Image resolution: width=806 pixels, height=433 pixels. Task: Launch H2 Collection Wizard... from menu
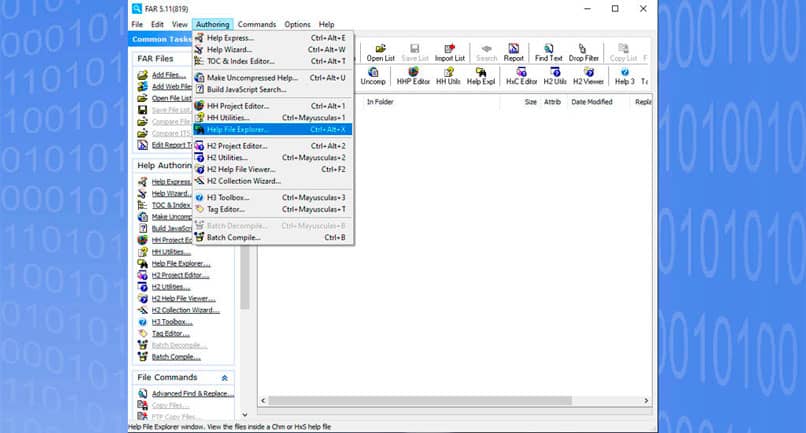coord(272,181)
